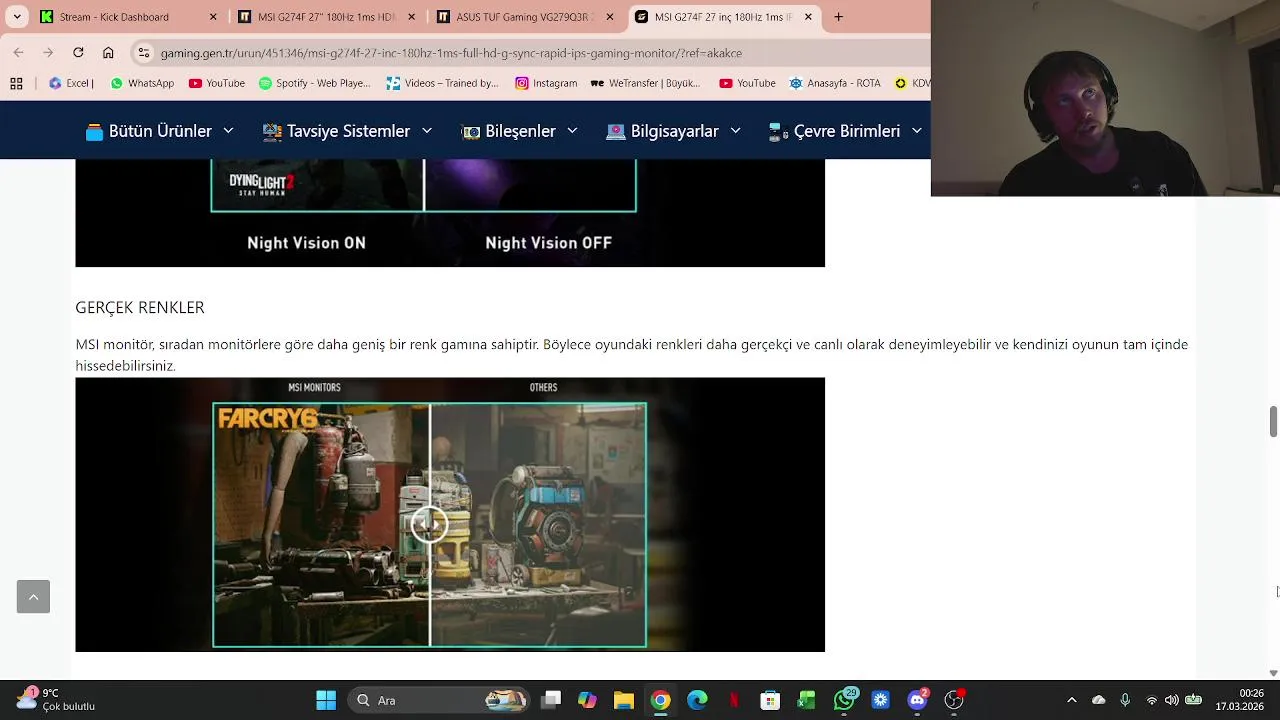
Task: Open a new browser tab
Action: 838,17
